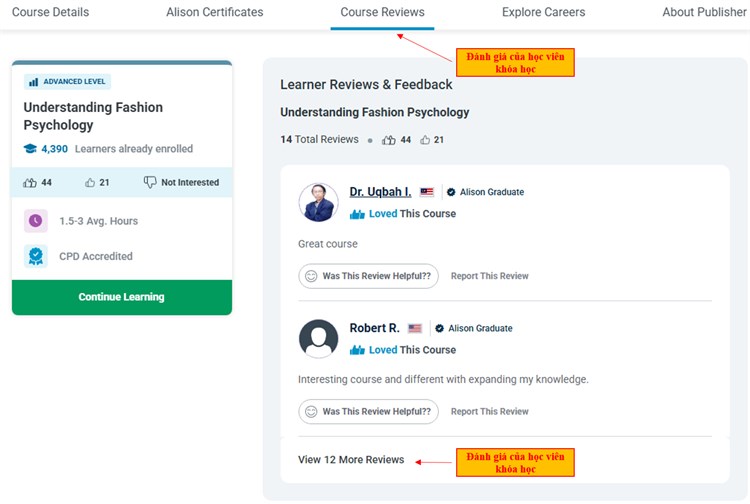Expand View 12 More Reviews
Viewport: 750px width, 504px height.
coord(351,460)
